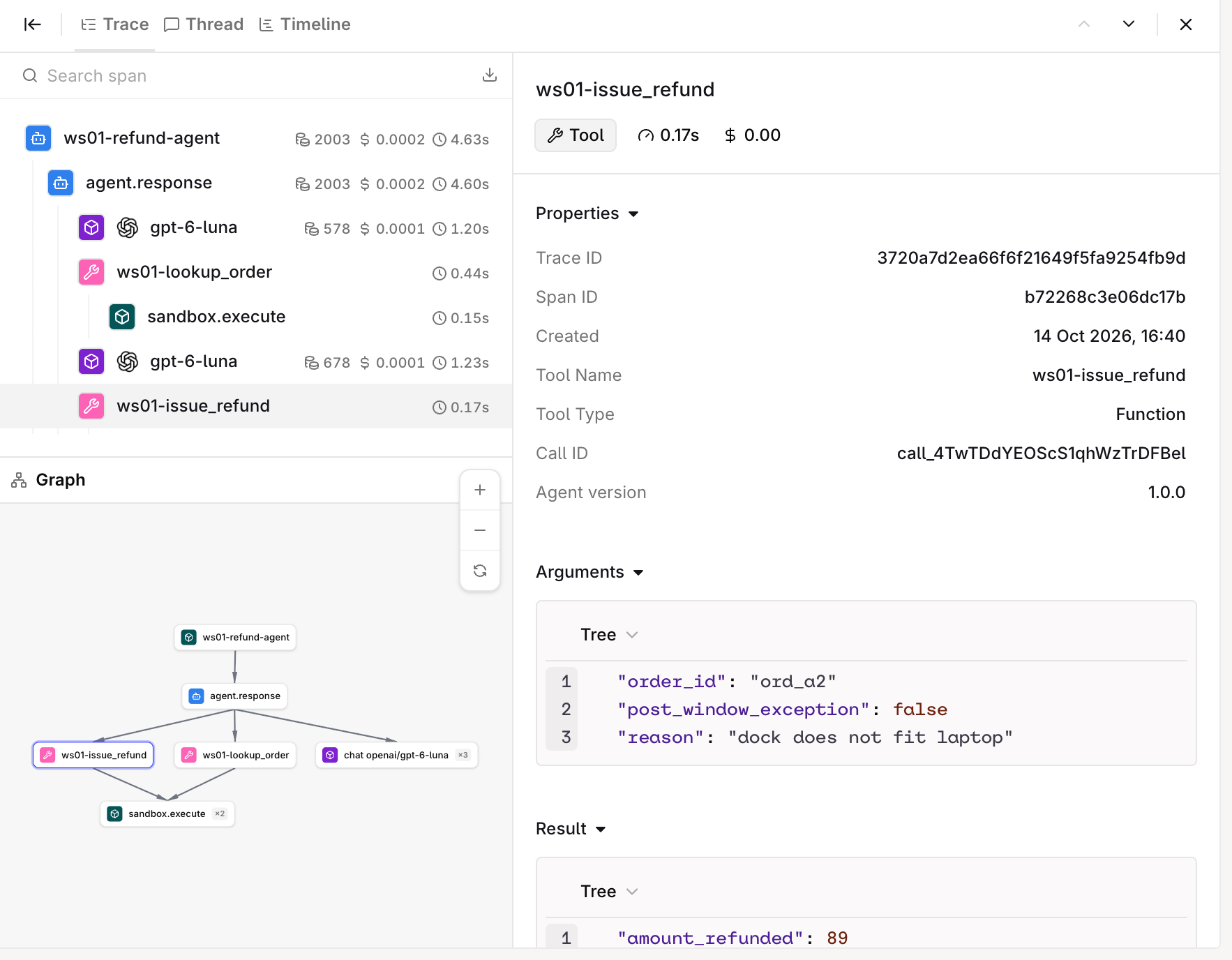Viewport: 1232px width, 960px height.
Task: Click the sandbox.execute graph node
Action: pos(167,814)
